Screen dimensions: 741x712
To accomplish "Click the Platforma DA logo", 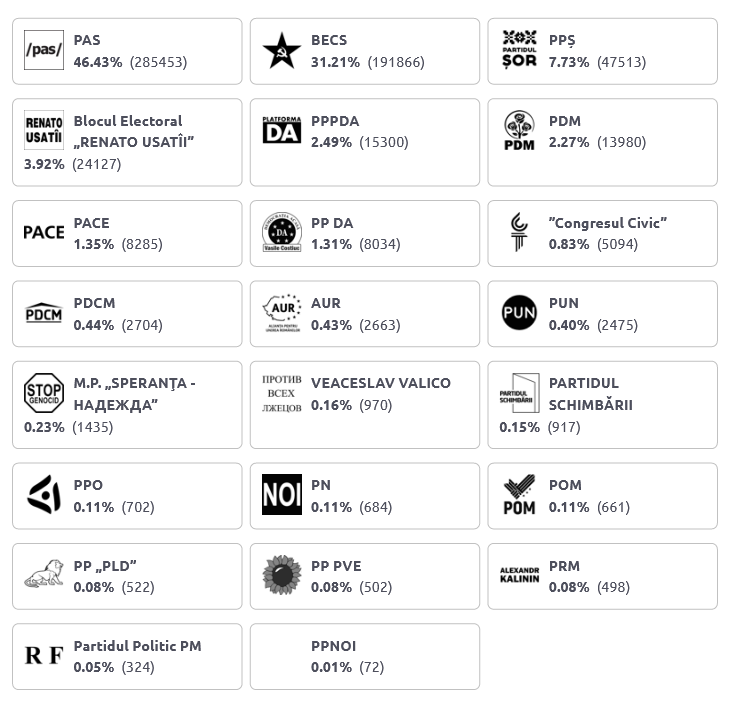I will coord(282,130).
